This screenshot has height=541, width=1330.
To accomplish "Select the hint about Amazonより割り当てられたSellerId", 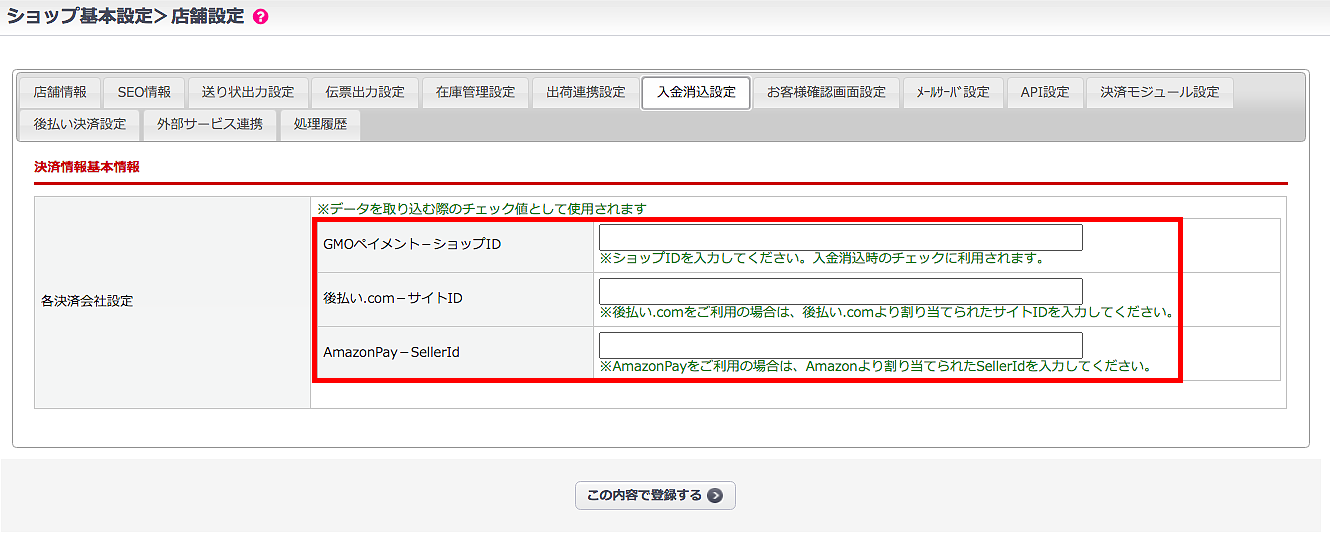I will point(875,366).
